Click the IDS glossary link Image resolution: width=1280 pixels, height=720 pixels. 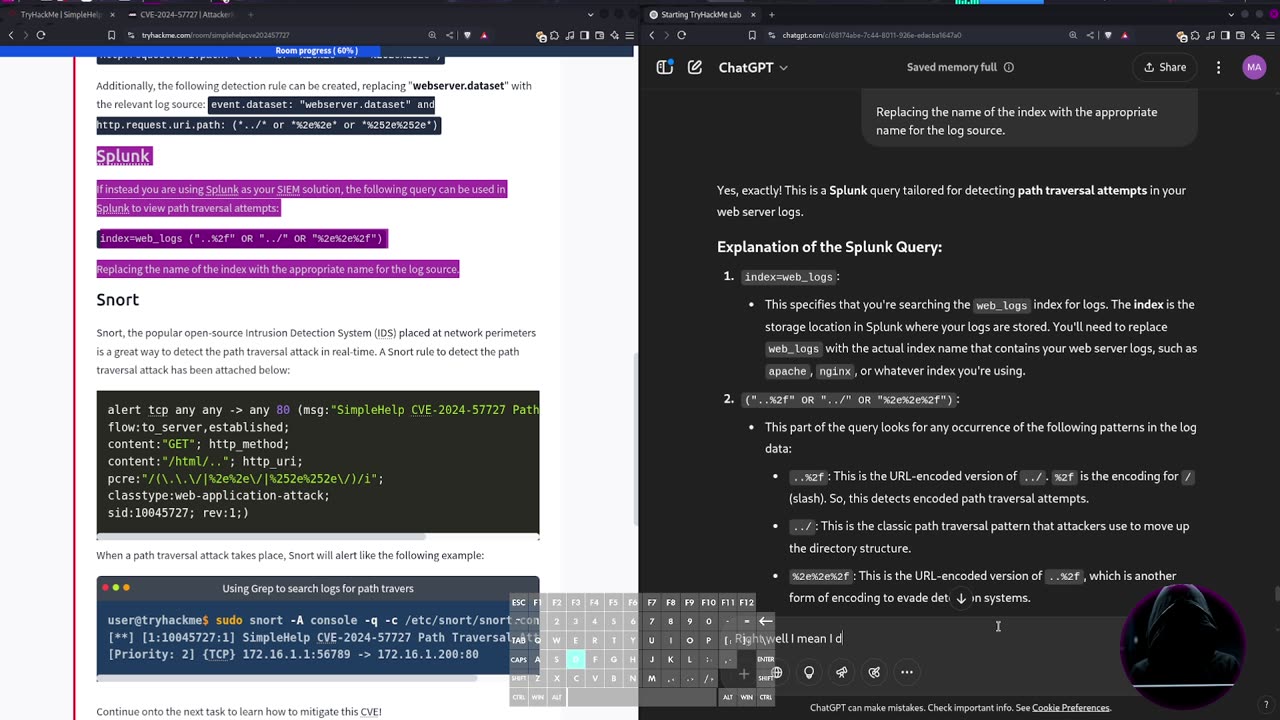385,333
